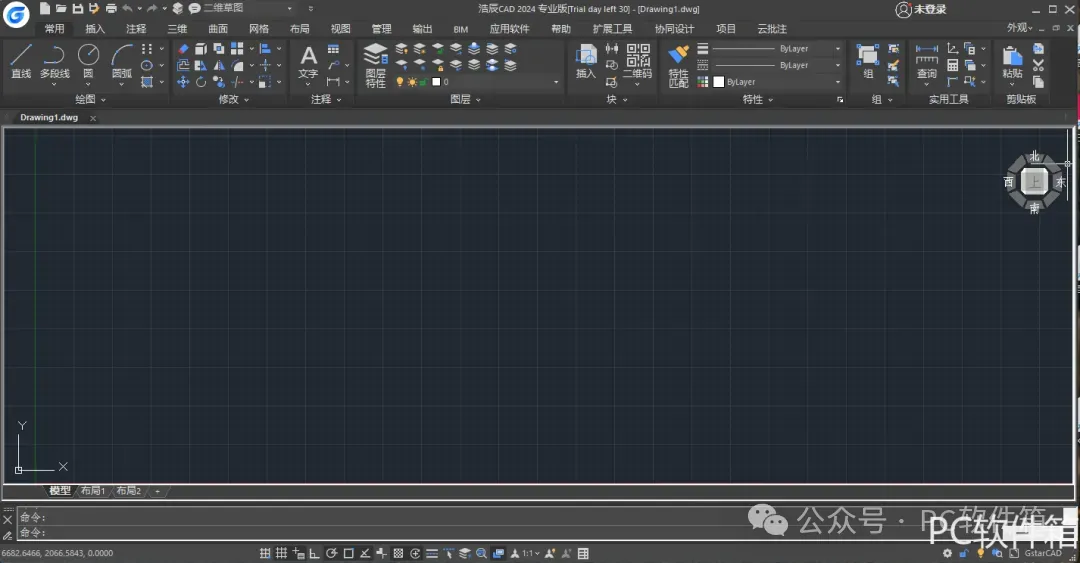This screenshot has height=563, width=1080.
Task: Expand the 图层 panel
Action: point(466,99)
